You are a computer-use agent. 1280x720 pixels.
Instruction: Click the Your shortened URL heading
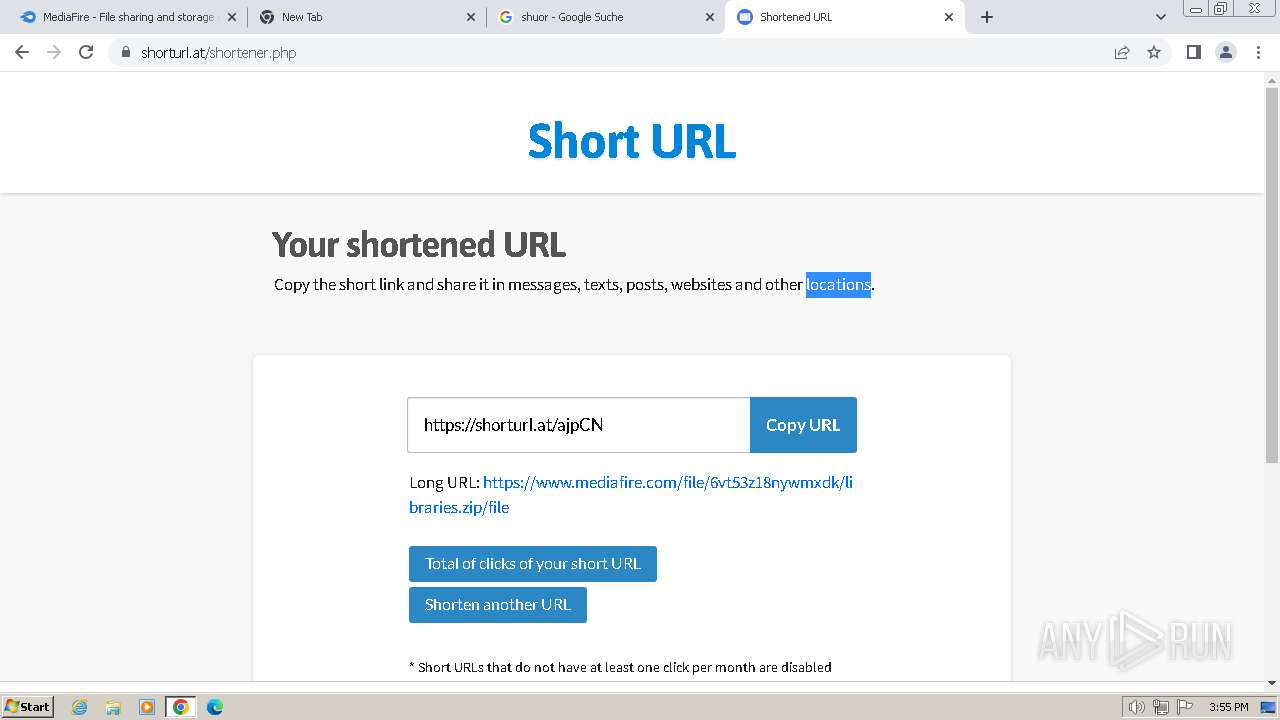point(419,245)
